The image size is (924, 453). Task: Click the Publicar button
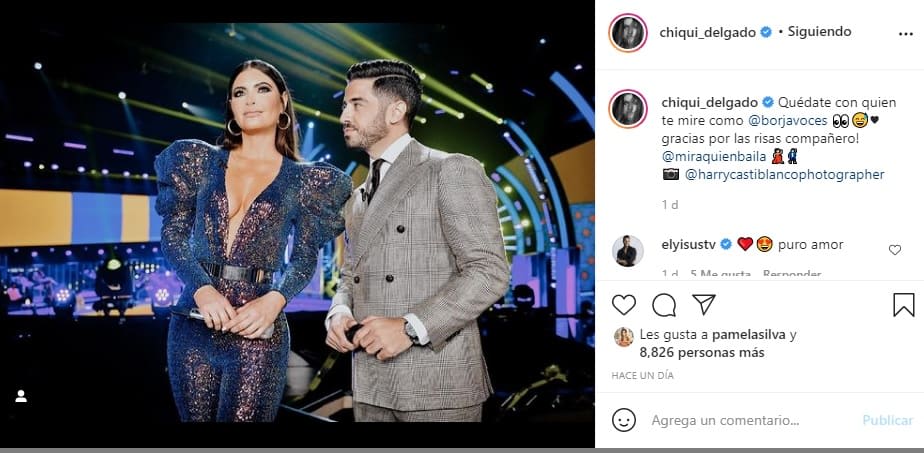(x=887, y=421)
